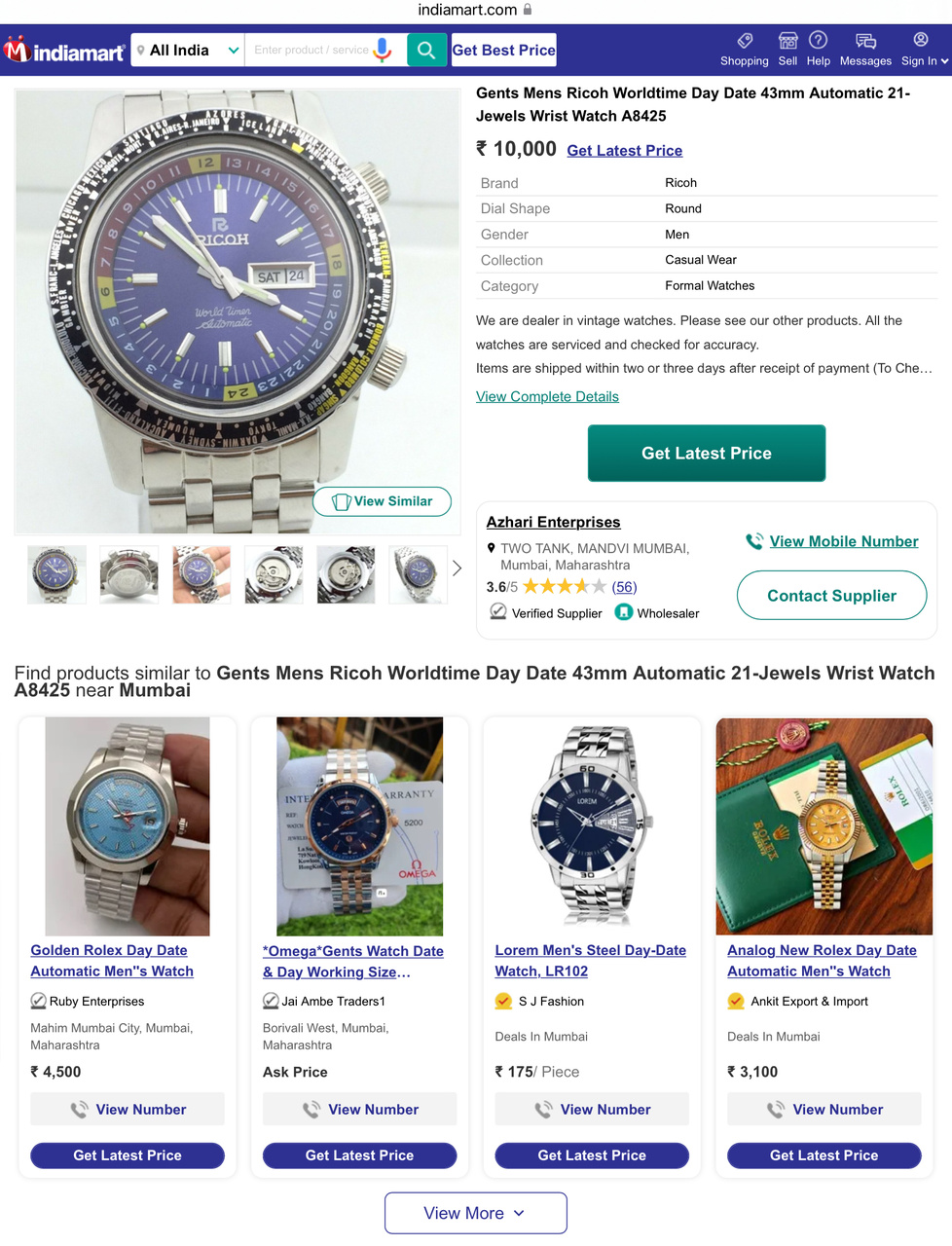Open View Complete Details link
Viewport: 952px width, 1246px height.
click(x=547, y=396)
